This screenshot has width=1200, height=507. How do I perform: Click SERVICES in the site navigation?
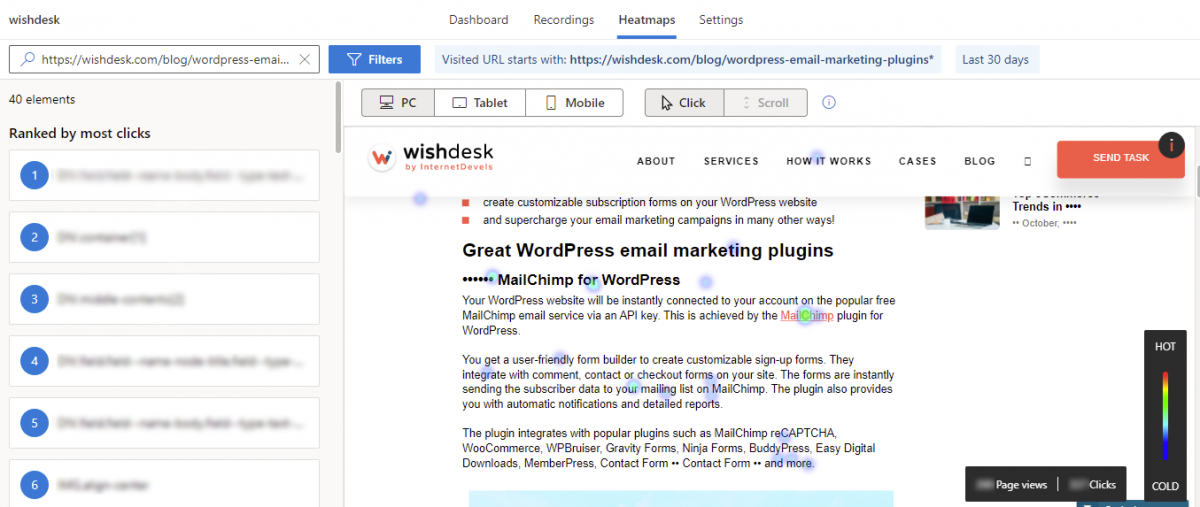pyautogui.click(x=731, y=161)
